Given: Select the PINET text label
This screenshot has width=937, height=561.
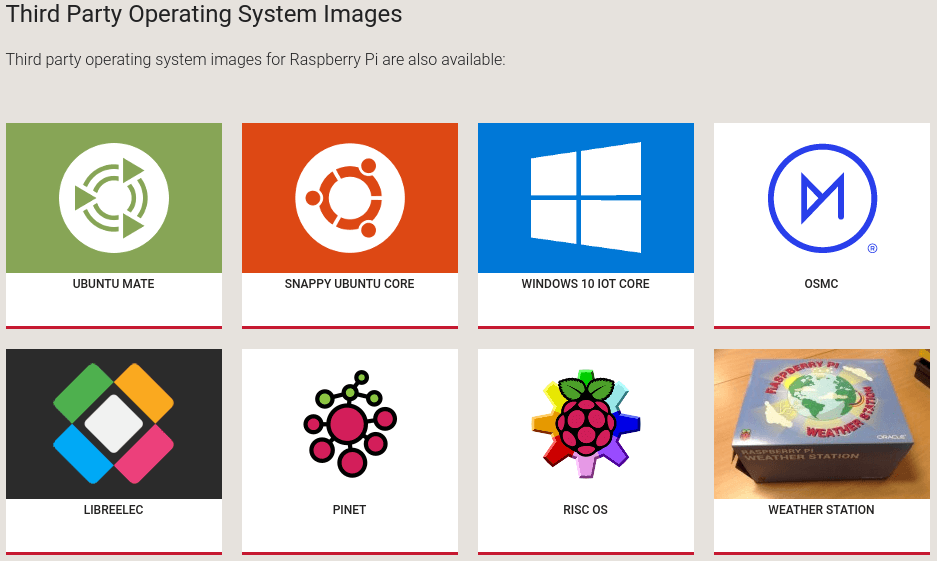Looking at the screenshot, I should [x=350, y=510].
